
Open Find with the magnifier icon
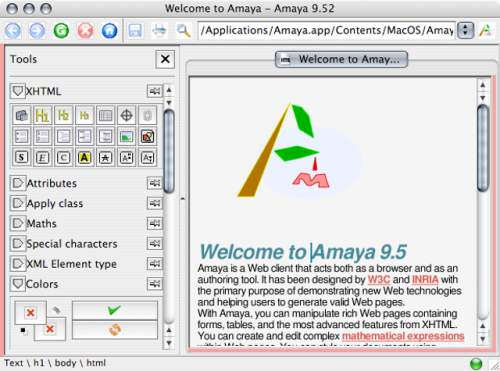[x=184, y=31]
